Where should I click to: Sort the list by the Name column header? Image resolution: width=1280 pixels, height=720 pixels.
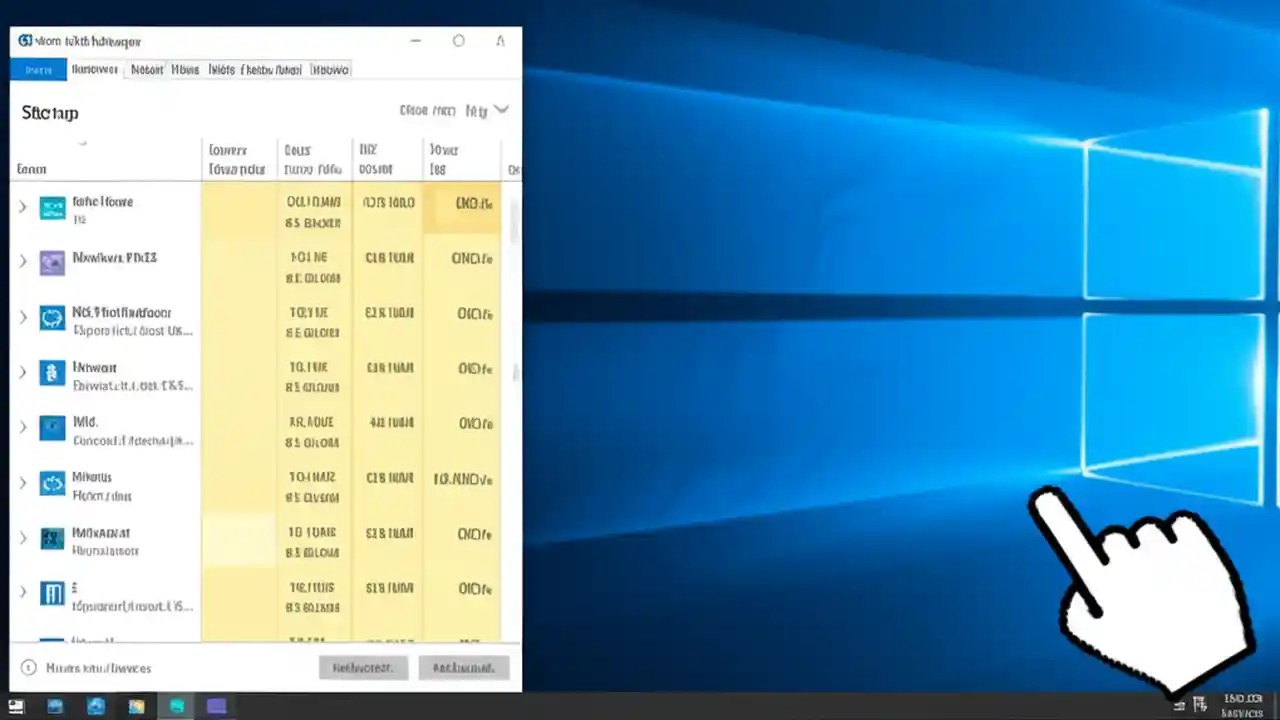point(31,169)
